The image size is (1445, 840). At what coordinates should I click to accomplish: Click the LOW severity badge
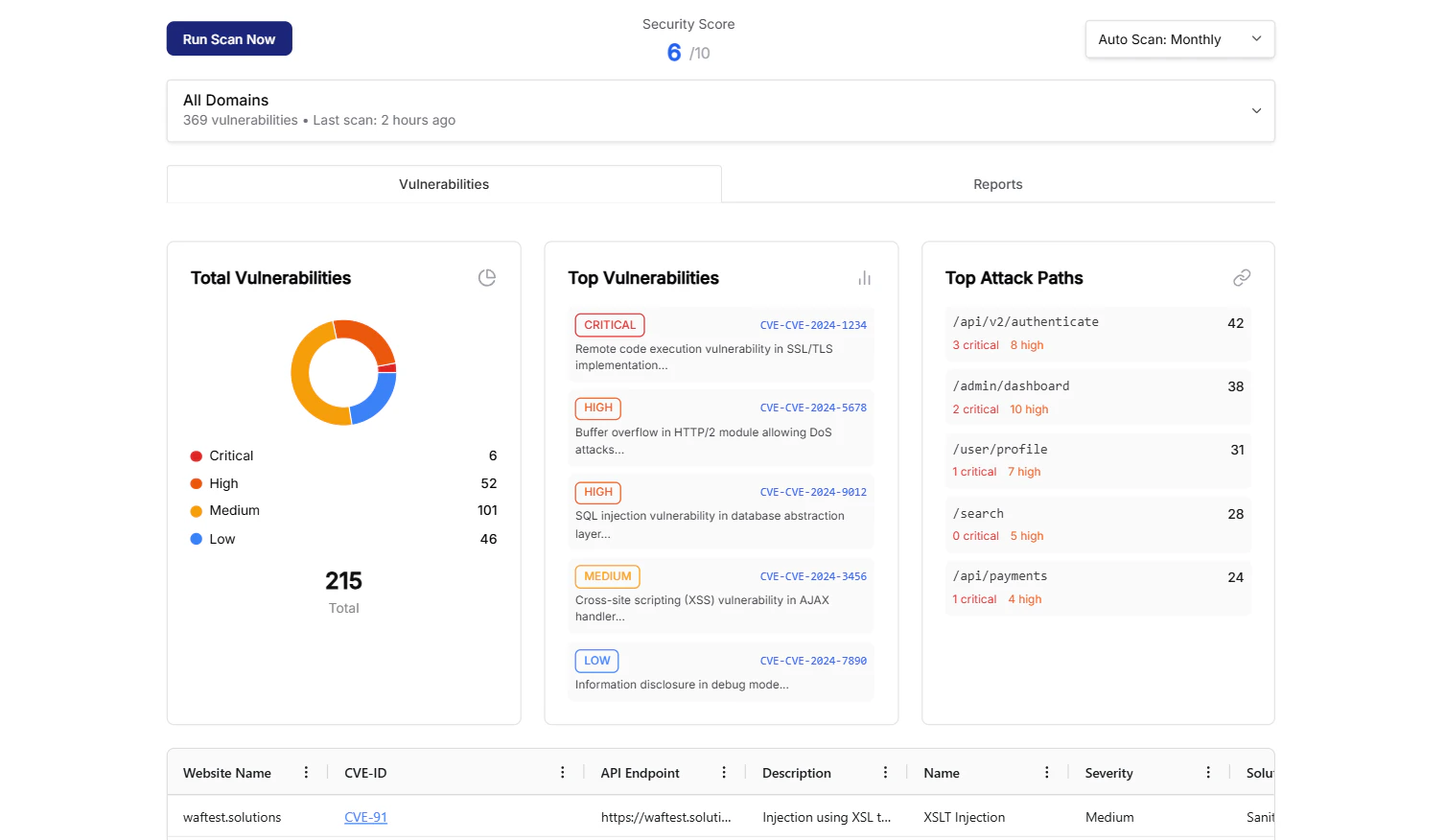tap(596, 661)
